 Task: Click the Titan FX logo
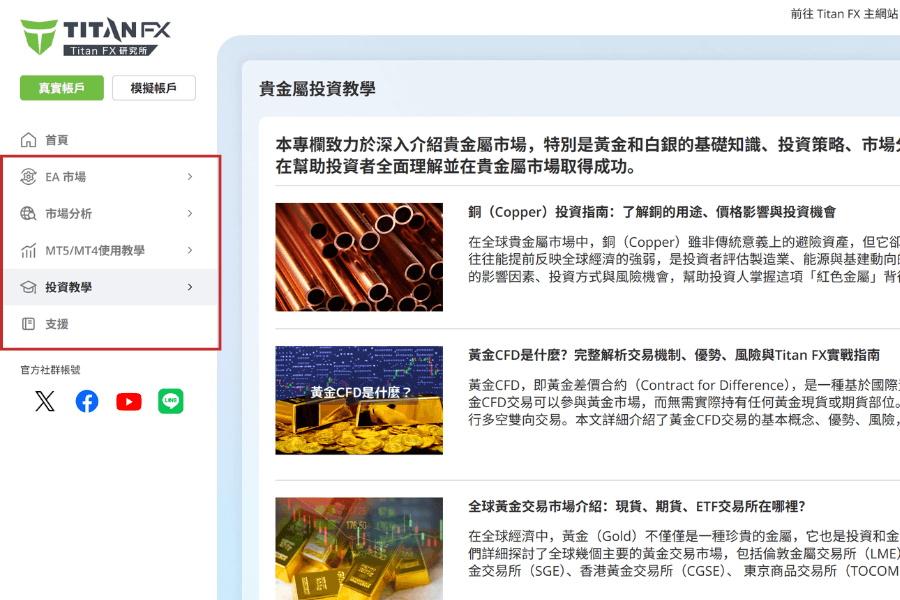tap(96, 37)
